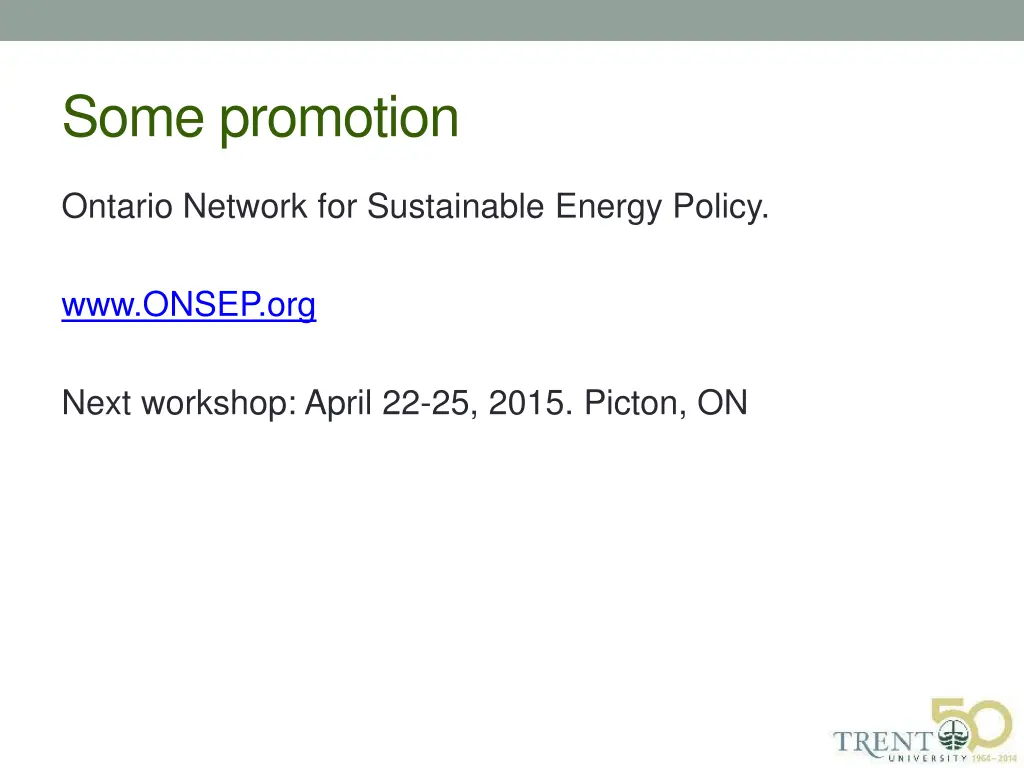This screenshot has width=1024, height=768.
Task: Select the 'Some promotion' slide title
Action: 261,118
